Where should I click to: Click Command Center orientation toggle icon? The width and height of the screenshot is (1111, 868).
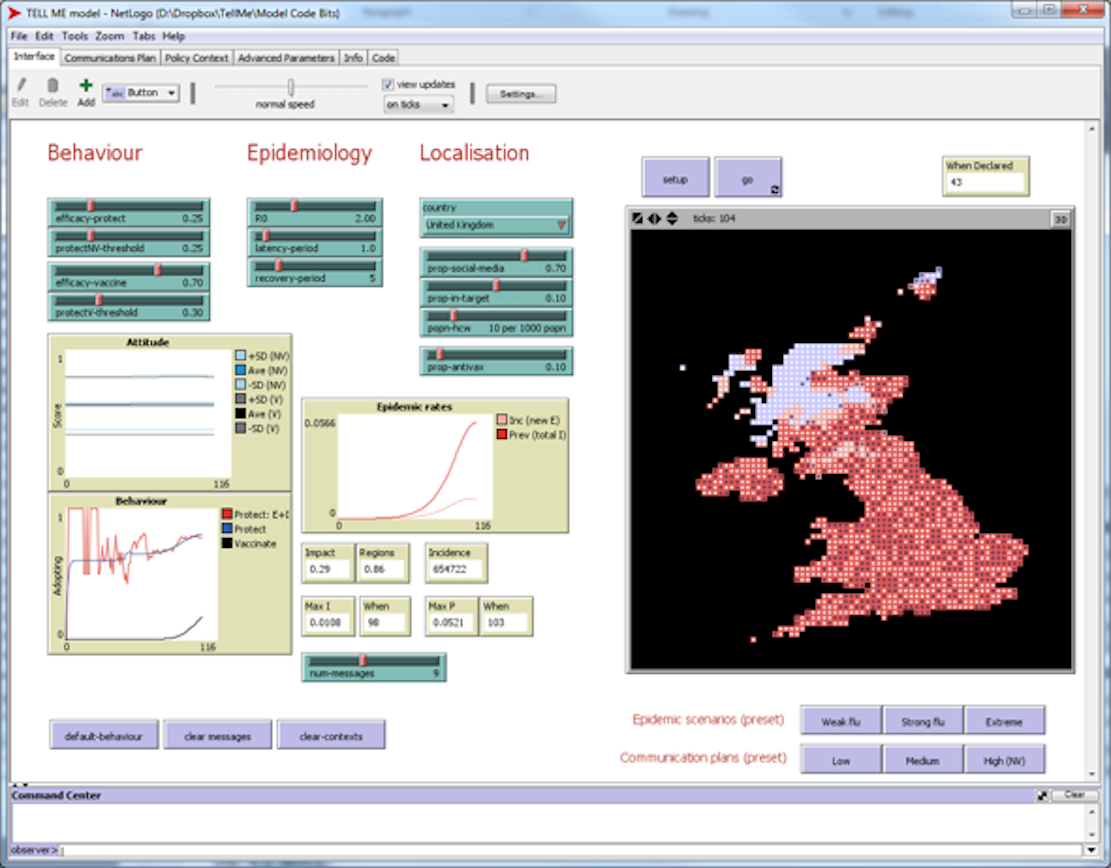[x=1043, y=795]
